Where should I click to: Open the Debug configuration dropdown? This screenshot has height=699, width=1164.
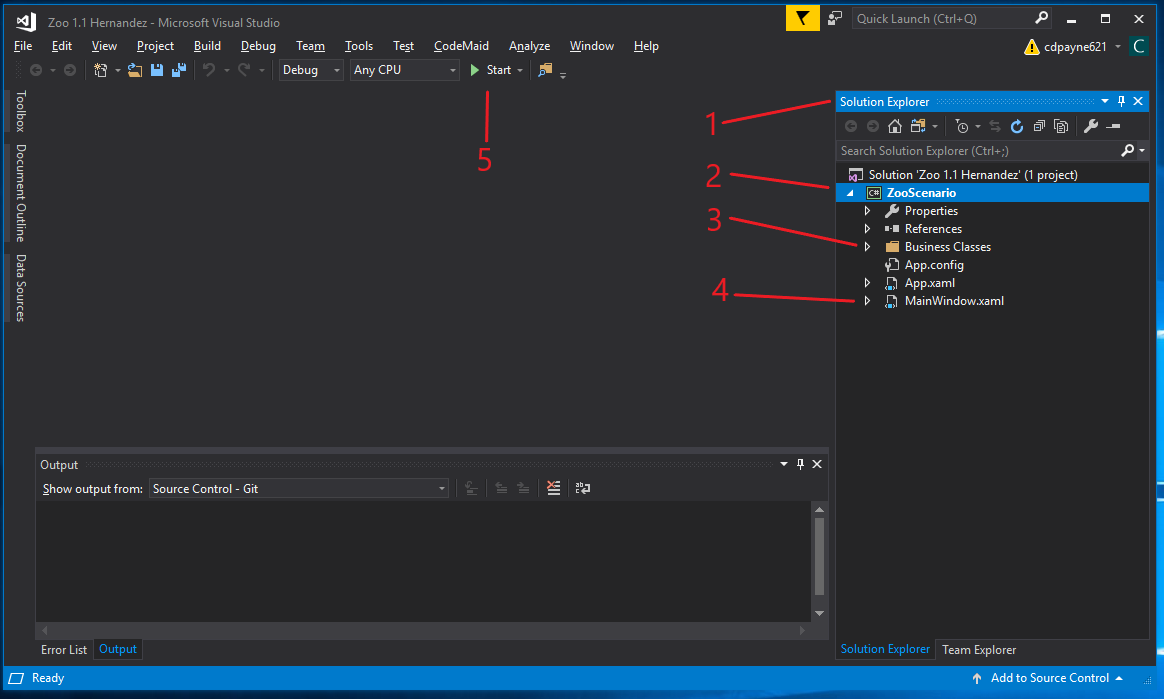311,70
